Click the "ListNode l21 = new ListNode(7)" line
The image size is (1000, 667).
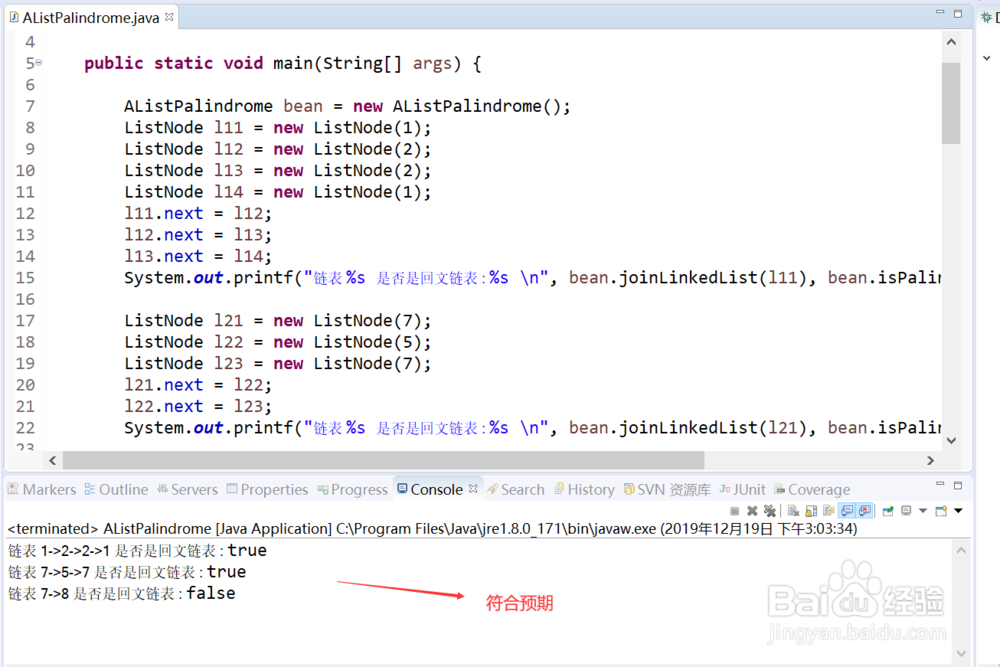coord(277,321)
